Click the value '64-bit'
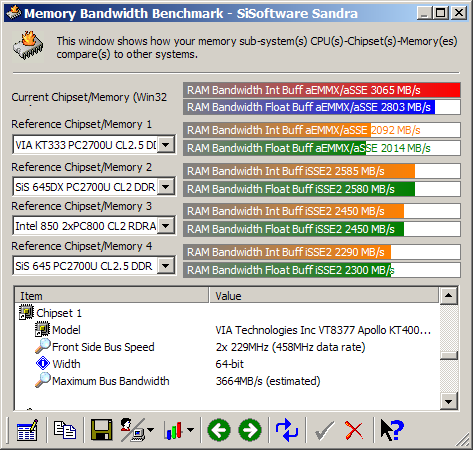Image resolution: width=473 pixels, height=450 pixels. [x=230, y=364]
